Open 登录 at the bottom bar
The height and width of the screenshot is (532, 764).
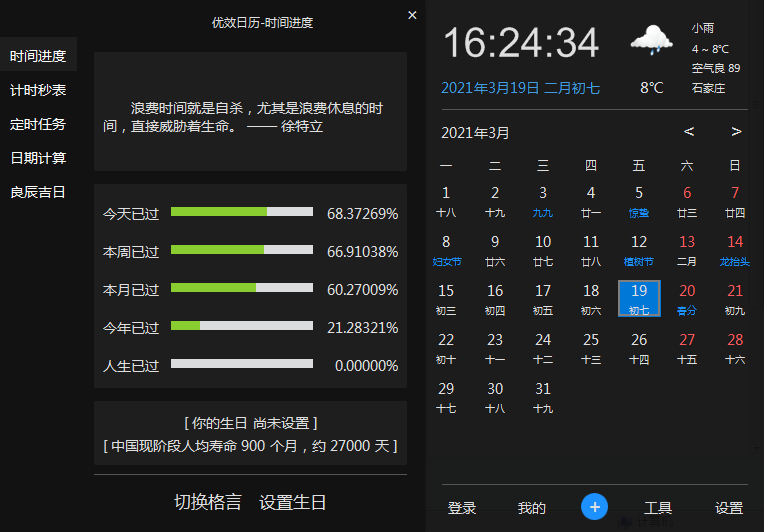tap(462, 508)
